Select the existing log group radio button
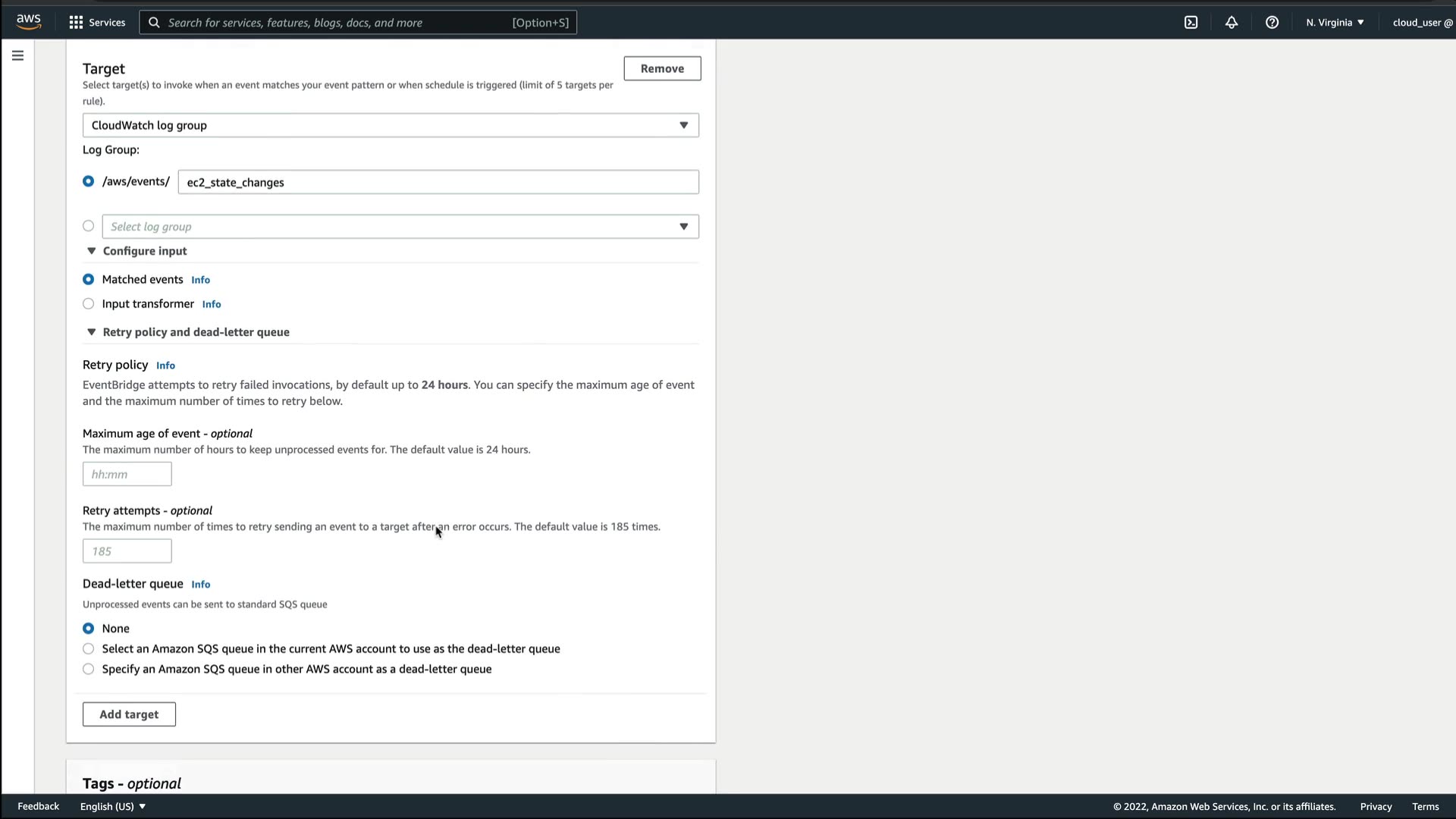This screenshot has width=1456, height=819. click(x=89, y=226)
